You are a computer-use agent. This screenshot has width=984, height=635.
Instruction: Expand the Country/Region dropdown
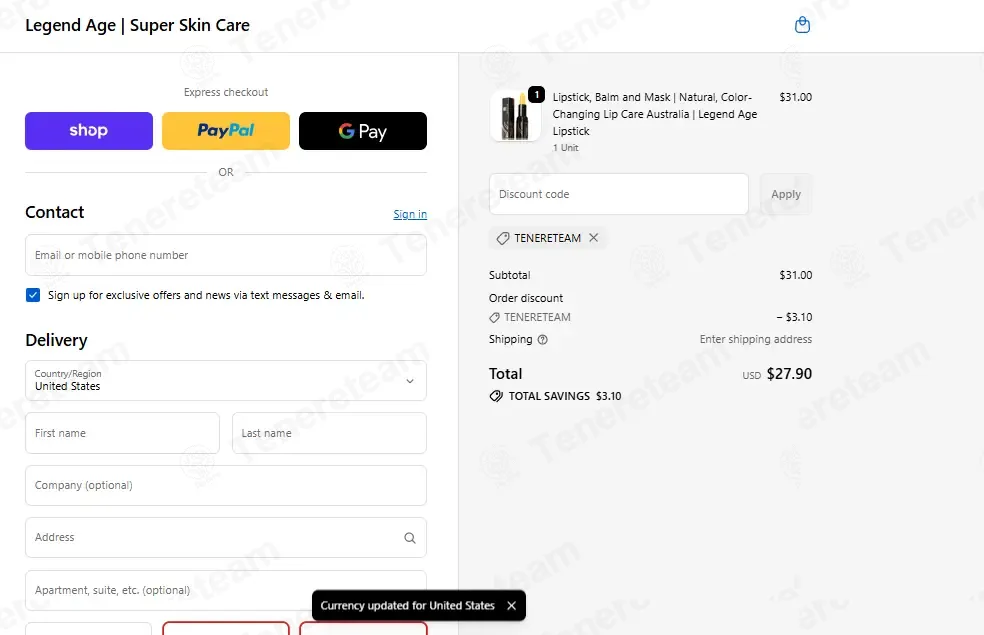226,380
